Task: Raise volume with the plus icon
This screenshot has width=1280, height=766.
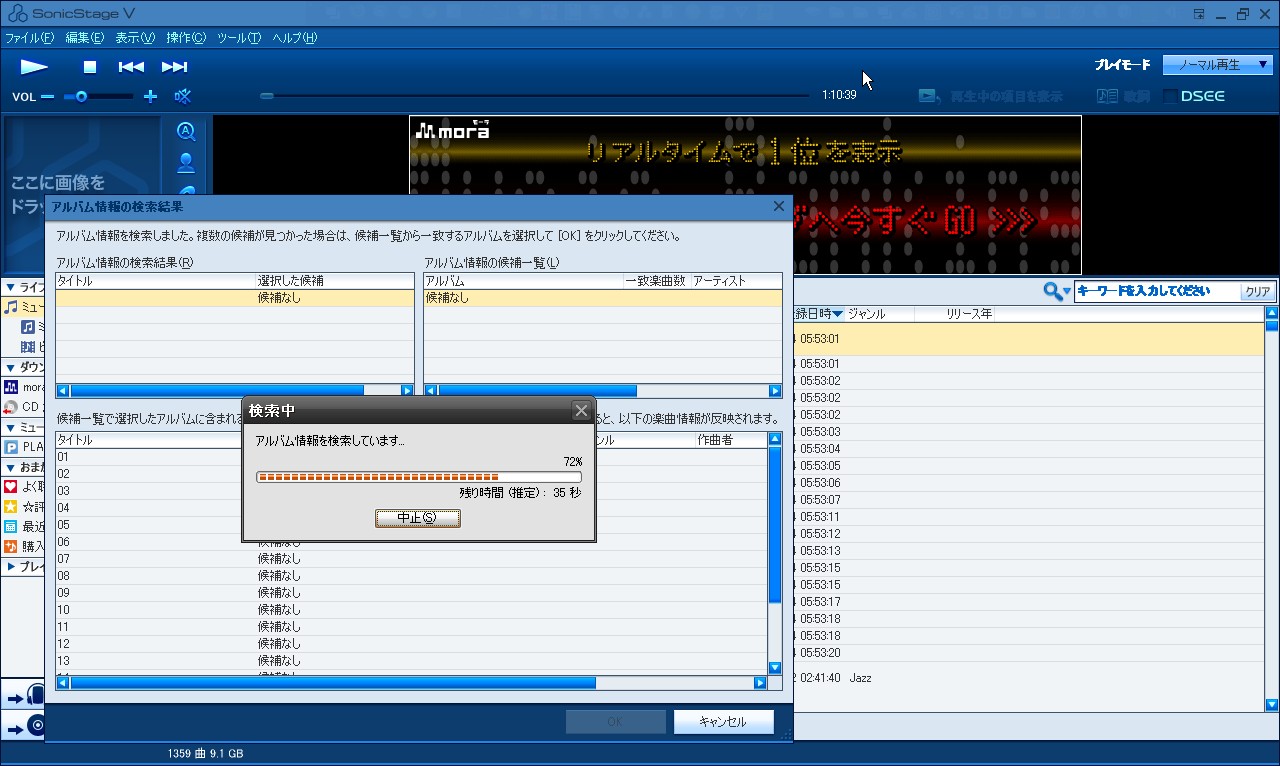Action: (151, 97)
